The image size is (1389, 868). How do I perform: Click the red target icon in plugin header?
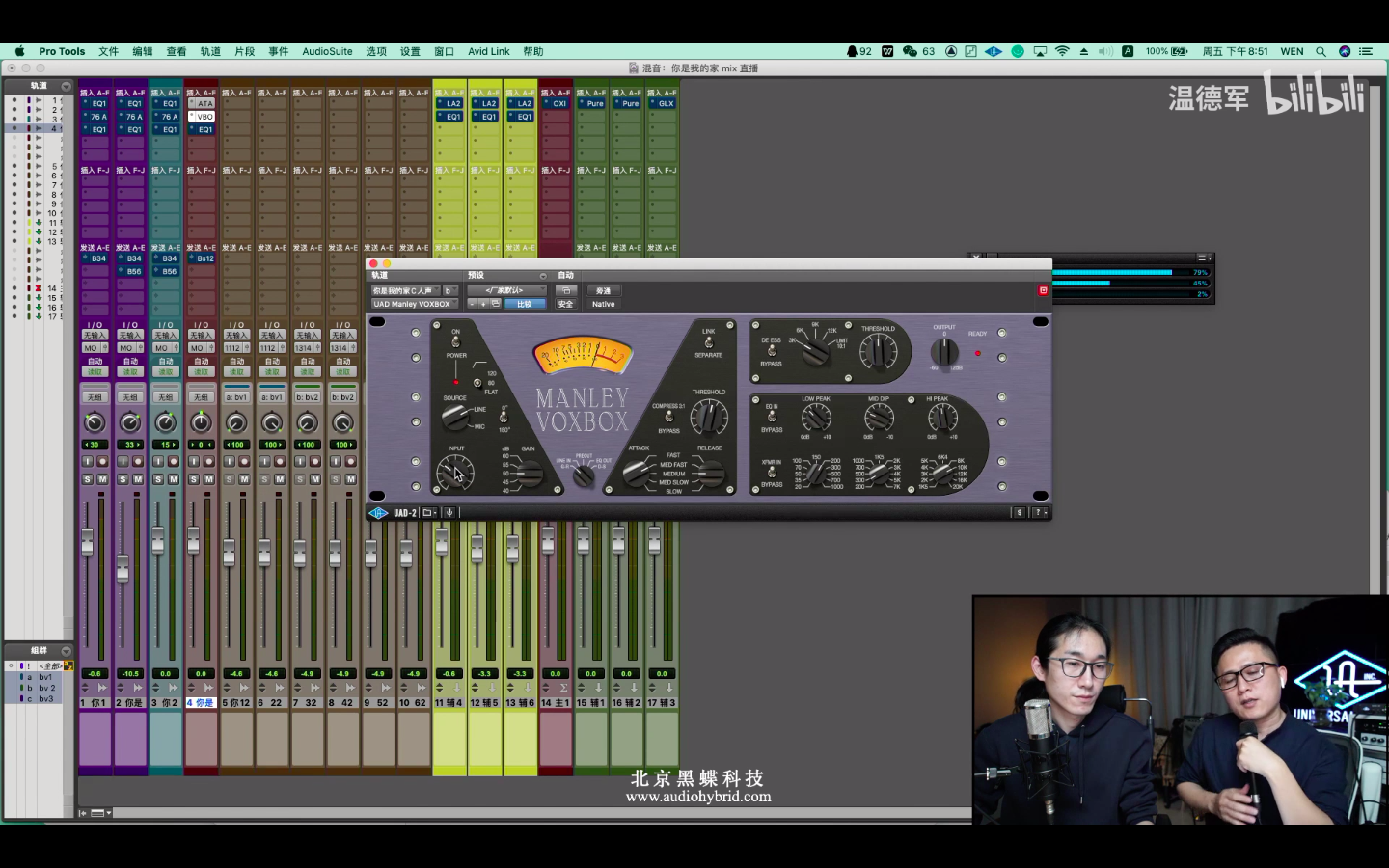pos(1043,290)
